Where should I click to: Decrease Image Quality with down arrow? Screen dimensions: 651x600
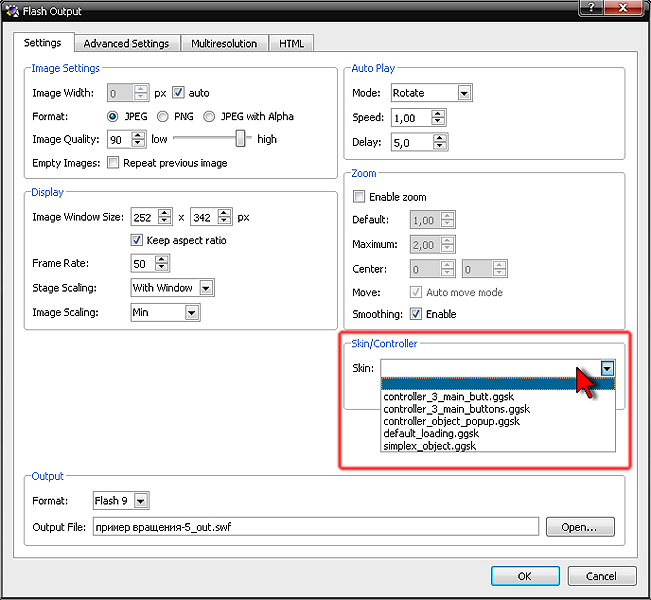coord(138,144)
